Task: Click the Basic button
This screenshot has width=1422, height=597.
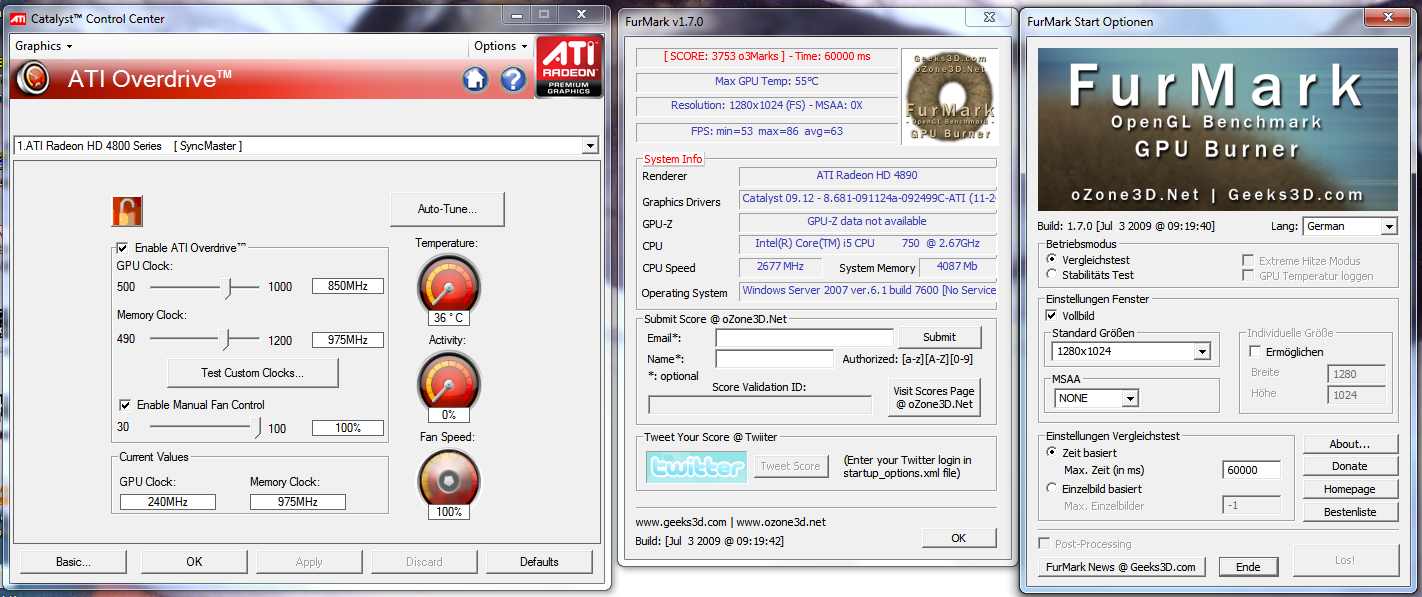Action: click(73, 562)
